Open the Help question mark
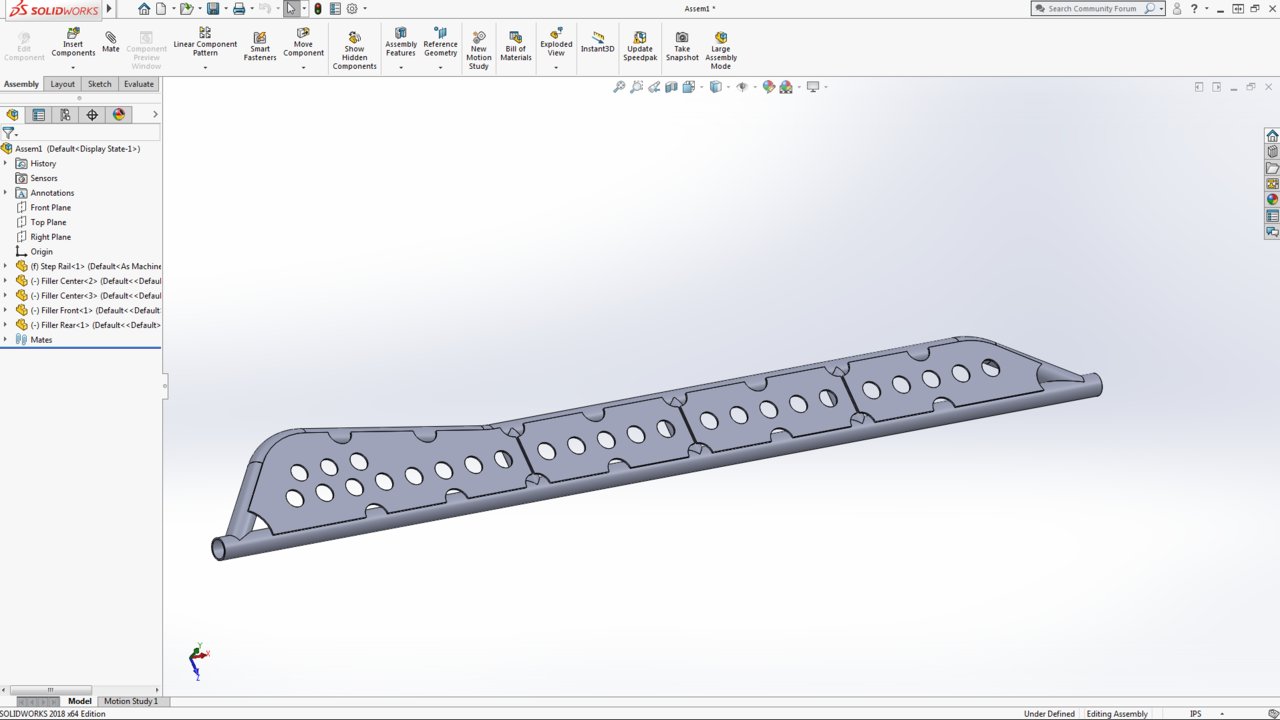Image resolution: width=1280 pixels, height=720 pixels. (x=1194, y=8)
